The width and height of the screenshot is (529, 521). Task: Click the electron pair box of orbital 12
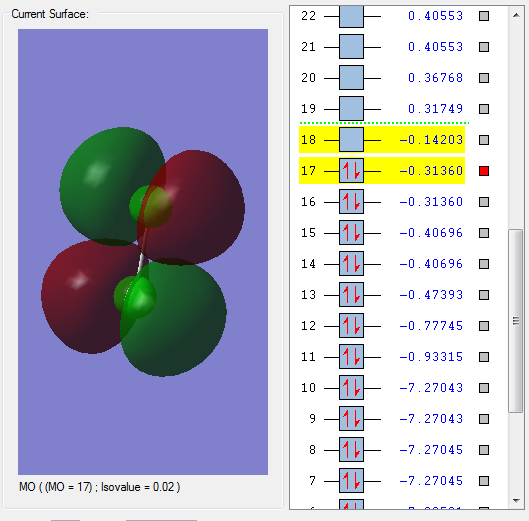coord(351,326)
